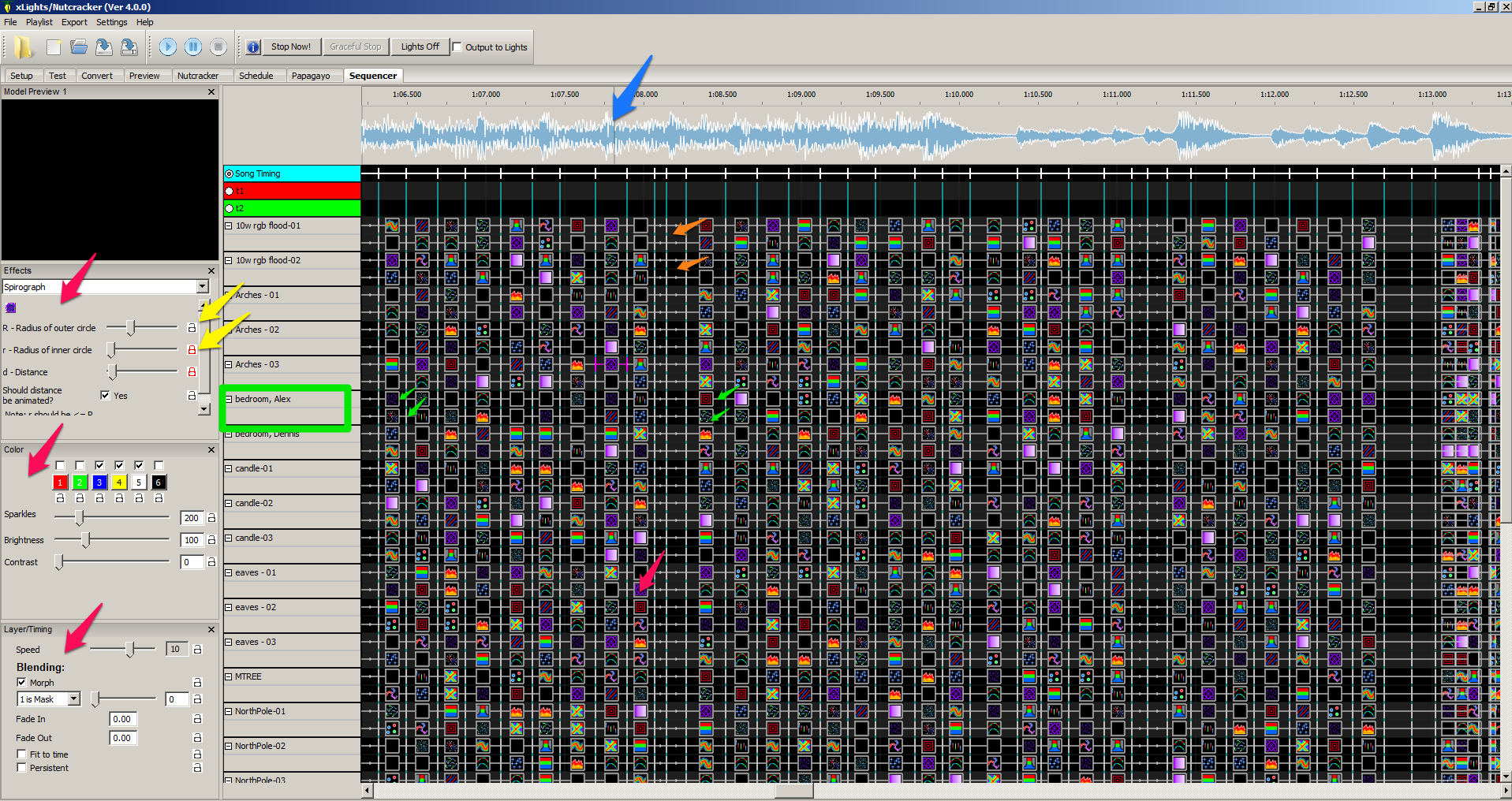This screenshot has width=1512, height=801.
Task: Select the t1 timing track radio button
Action: (x=230, y=191)
